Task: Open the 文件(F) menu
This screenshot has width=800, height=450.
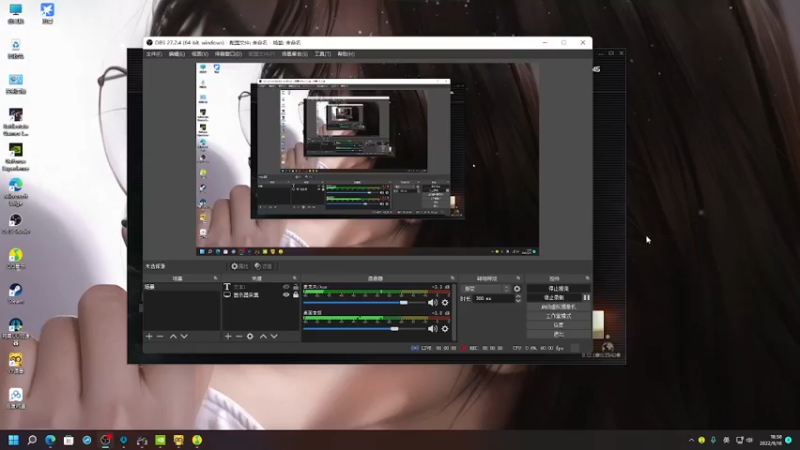Action: coord(154,54)
